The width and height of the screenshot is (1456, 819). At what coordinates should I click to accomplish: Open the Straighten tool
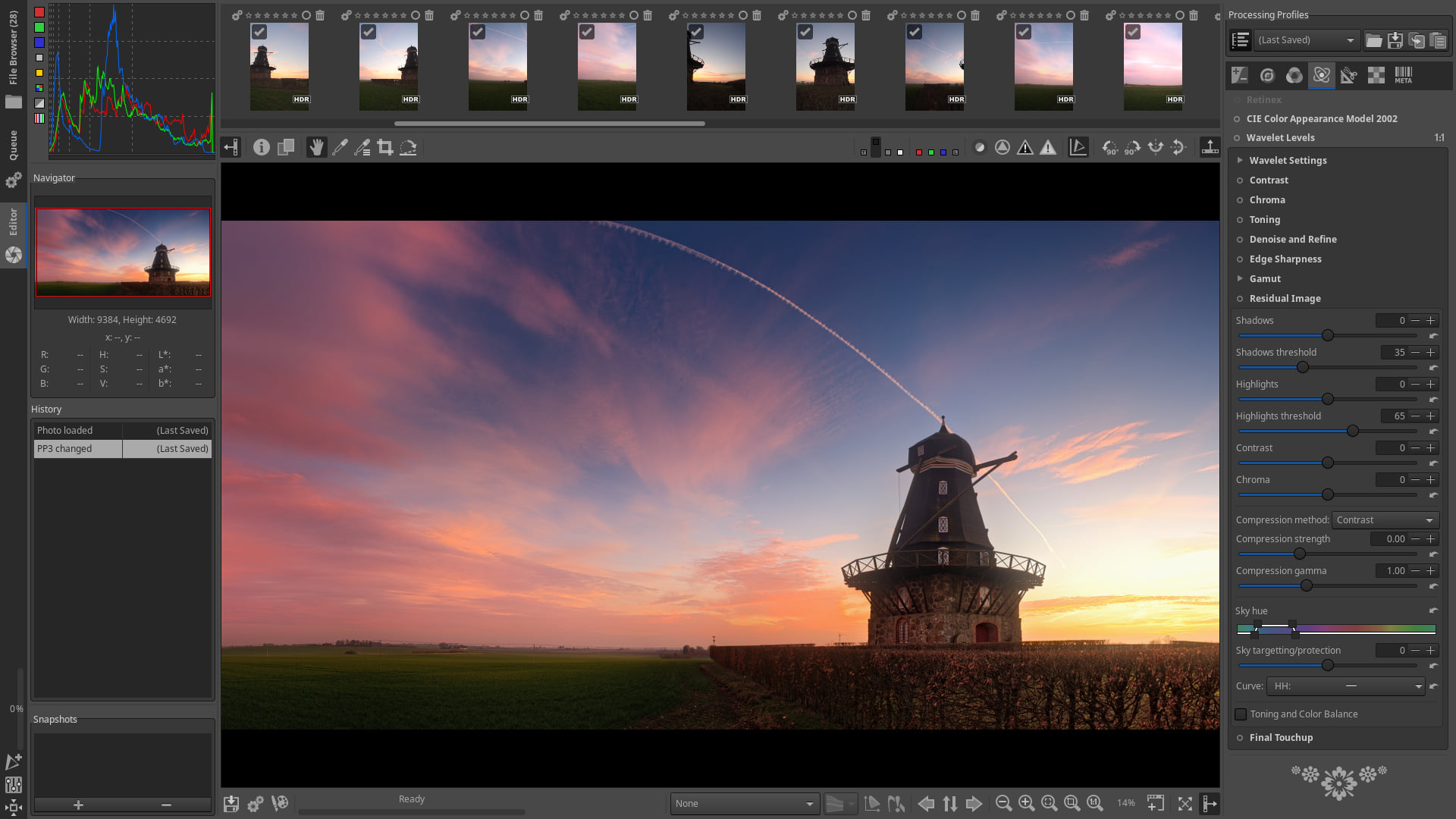pyautogui.click(x=408, y=147)
